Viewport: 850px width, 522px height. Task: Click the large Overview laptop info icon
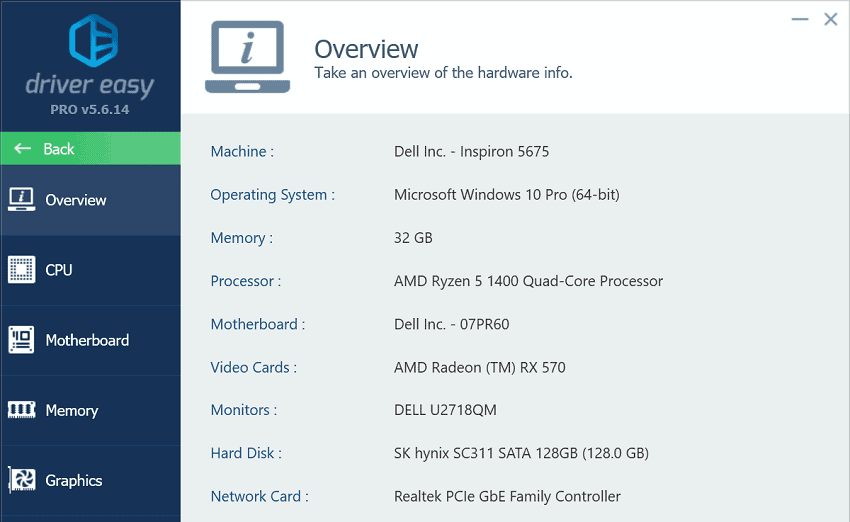(x=247, y=57)
